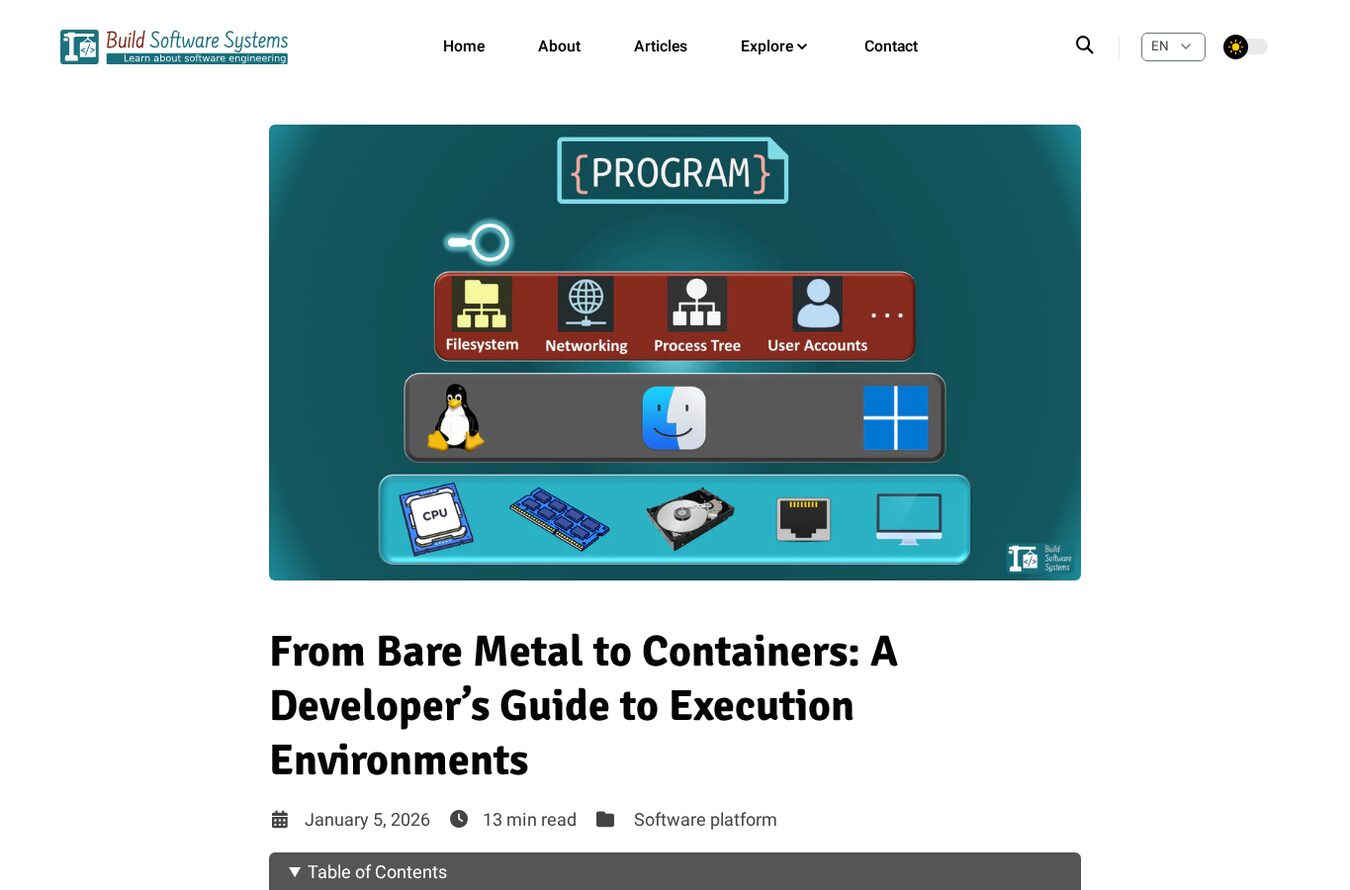Open the Build Software Systems logo link
1350x890 pixels.
tap(174, 46)
